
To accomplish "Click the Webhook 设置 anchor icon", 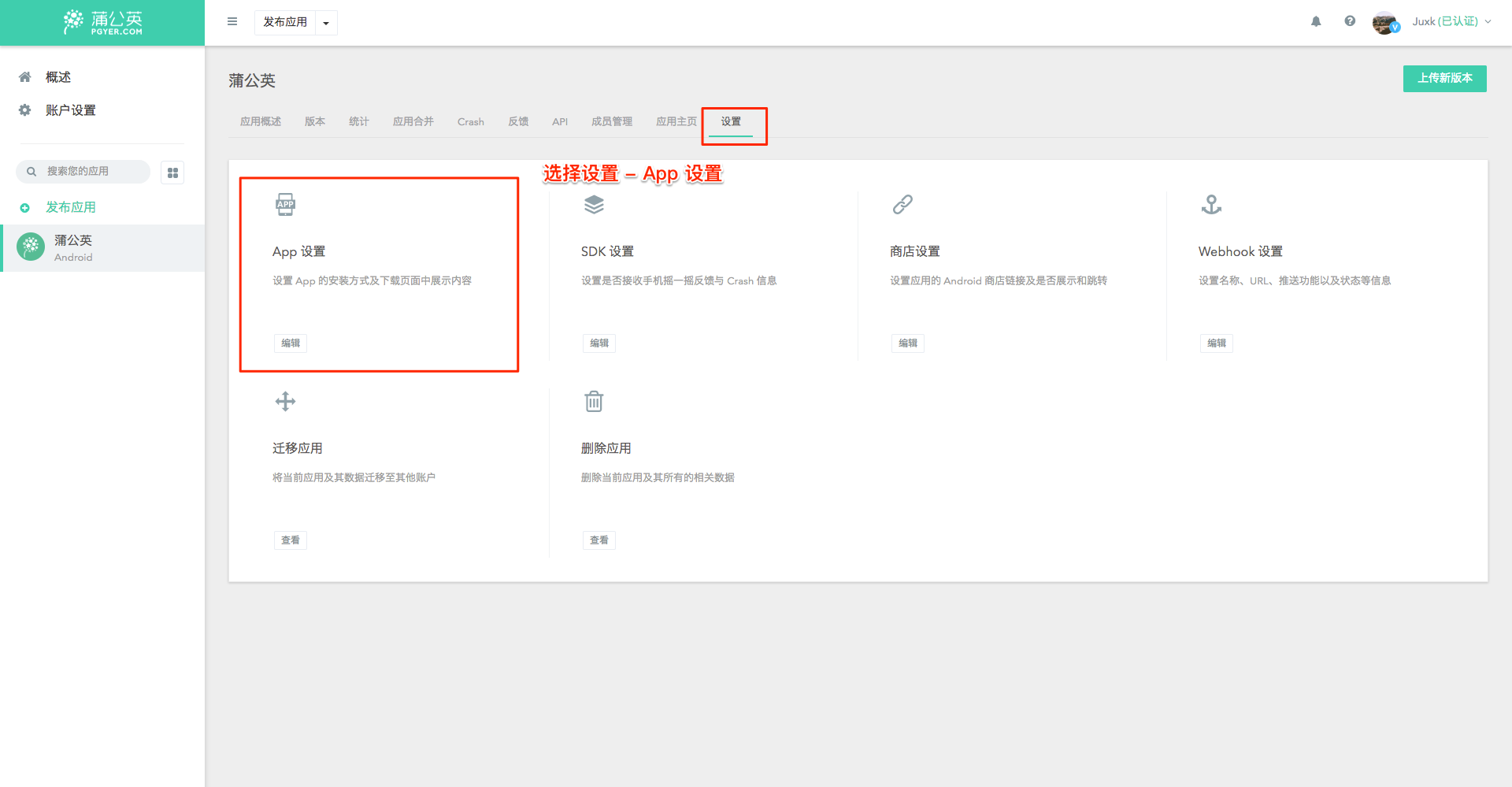I will [x=1211, y=205].
